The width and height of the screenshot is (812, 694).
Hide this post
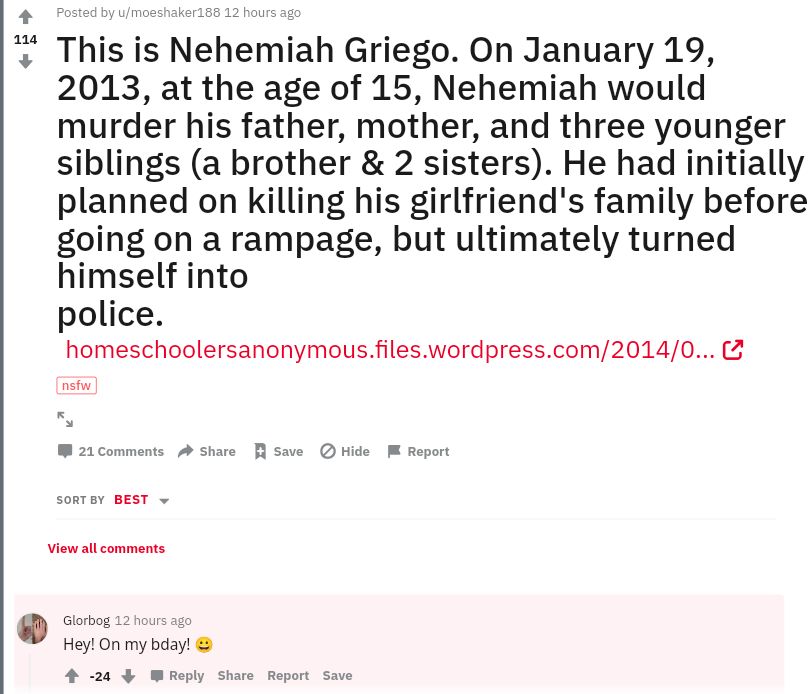pyautogui.click(x=345, y=451)
